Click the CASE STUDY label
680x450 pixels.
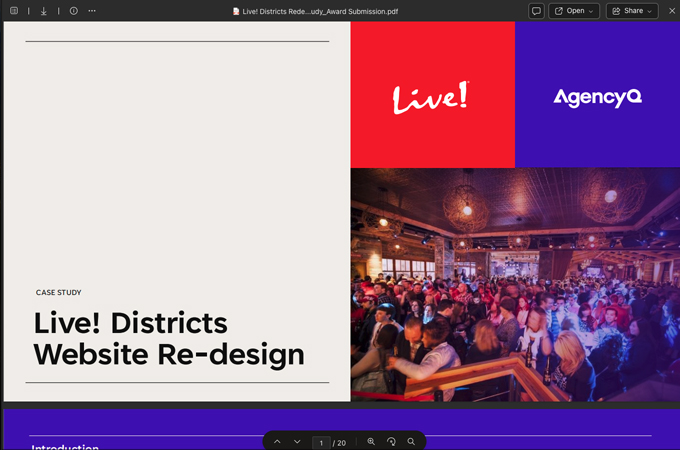pyautogui.click(x=59, y=293)
